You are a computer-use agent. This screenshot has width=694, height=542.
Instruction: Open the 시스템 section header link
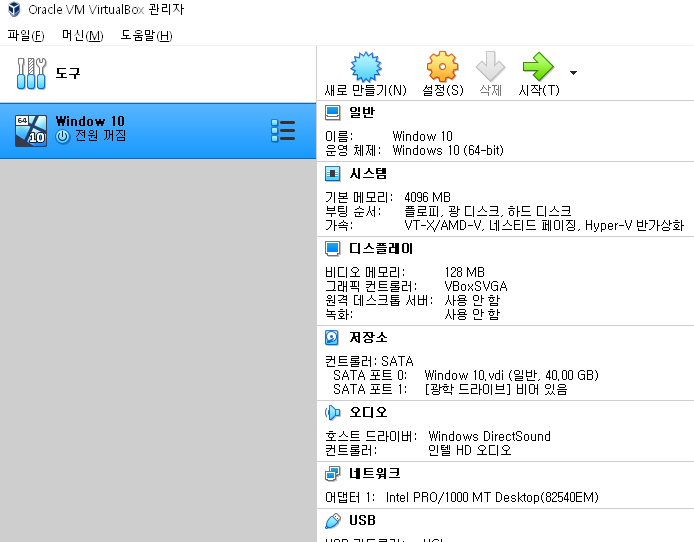point(368,173)
